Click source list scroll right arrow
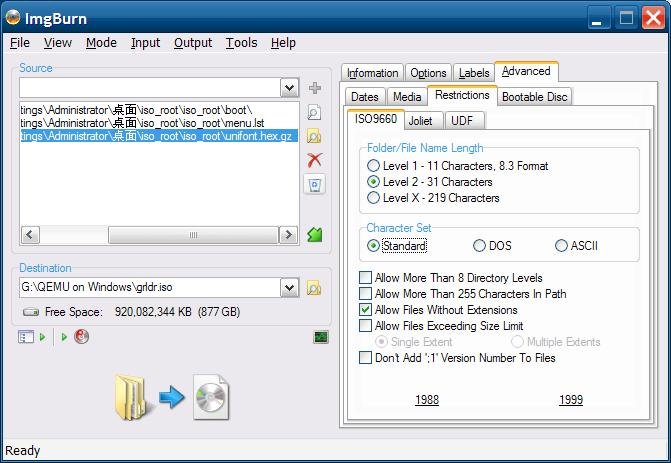 click(288, 235)
